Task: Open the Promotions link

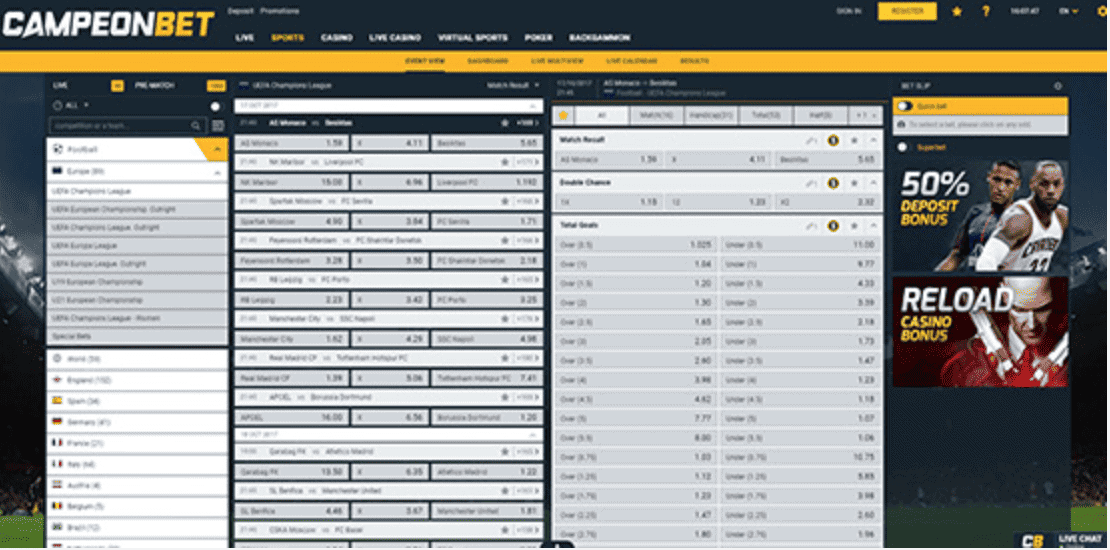Action: pos(280,11)
